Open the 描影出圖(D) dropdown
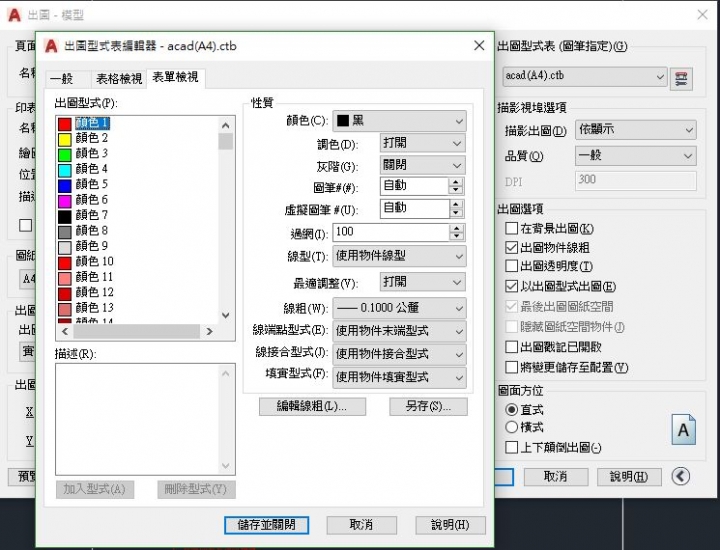The height and width of the screenshot is (550, 720). coord(636,130)
